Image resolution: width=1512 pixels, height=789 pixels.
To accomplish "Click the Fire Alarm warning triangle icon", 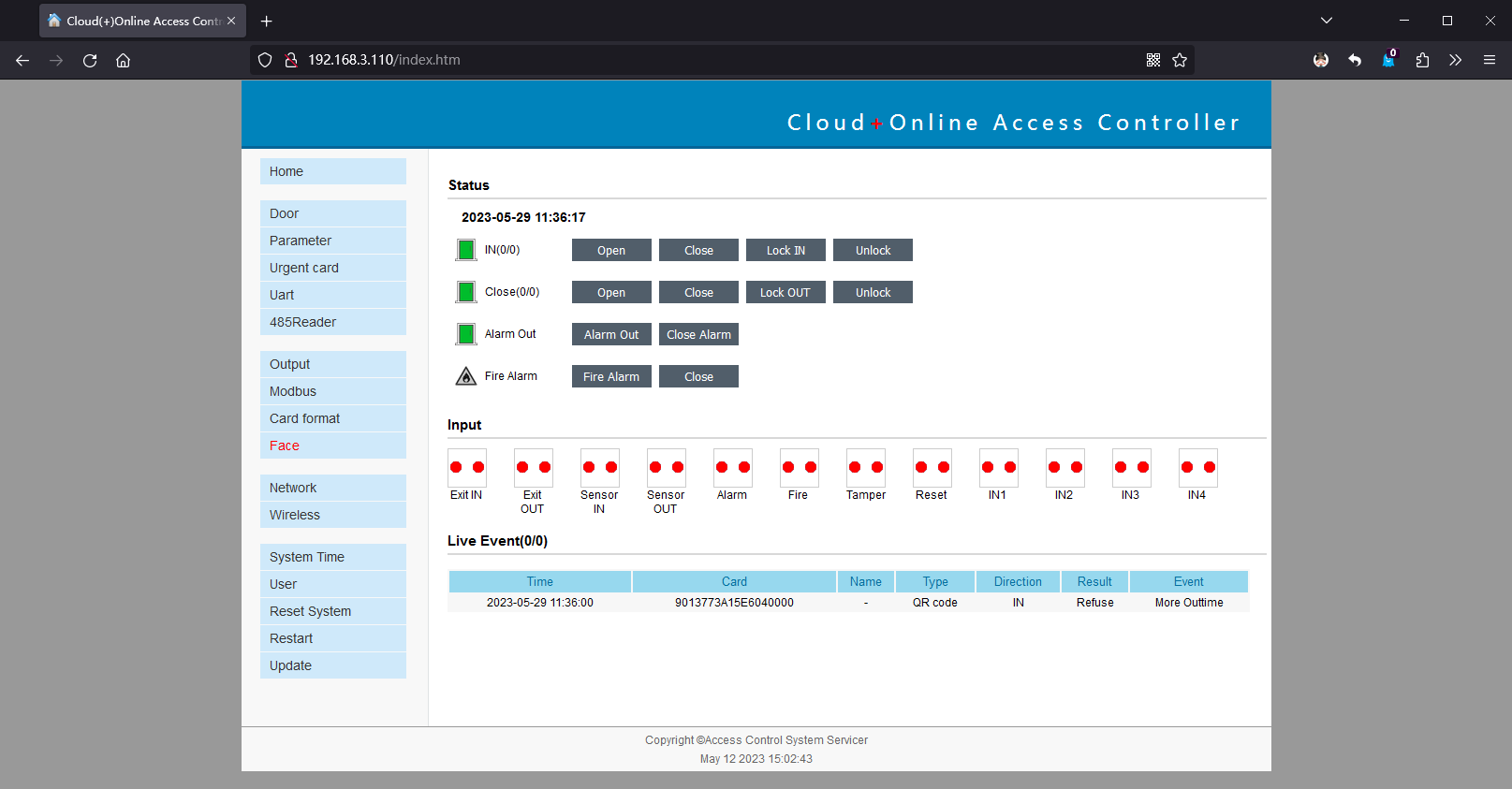I will click(466, 376).
